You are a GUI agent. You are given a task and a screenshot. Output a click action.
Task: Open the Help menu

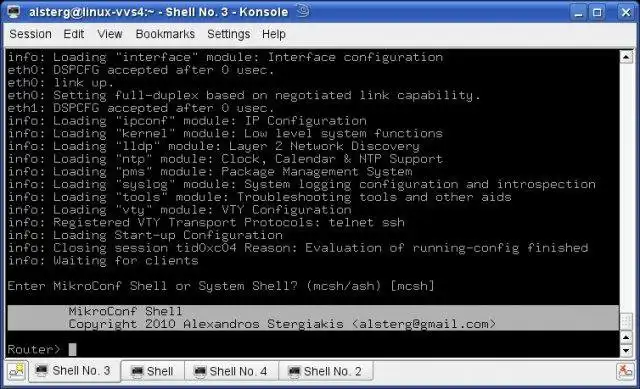coord(273,34)
